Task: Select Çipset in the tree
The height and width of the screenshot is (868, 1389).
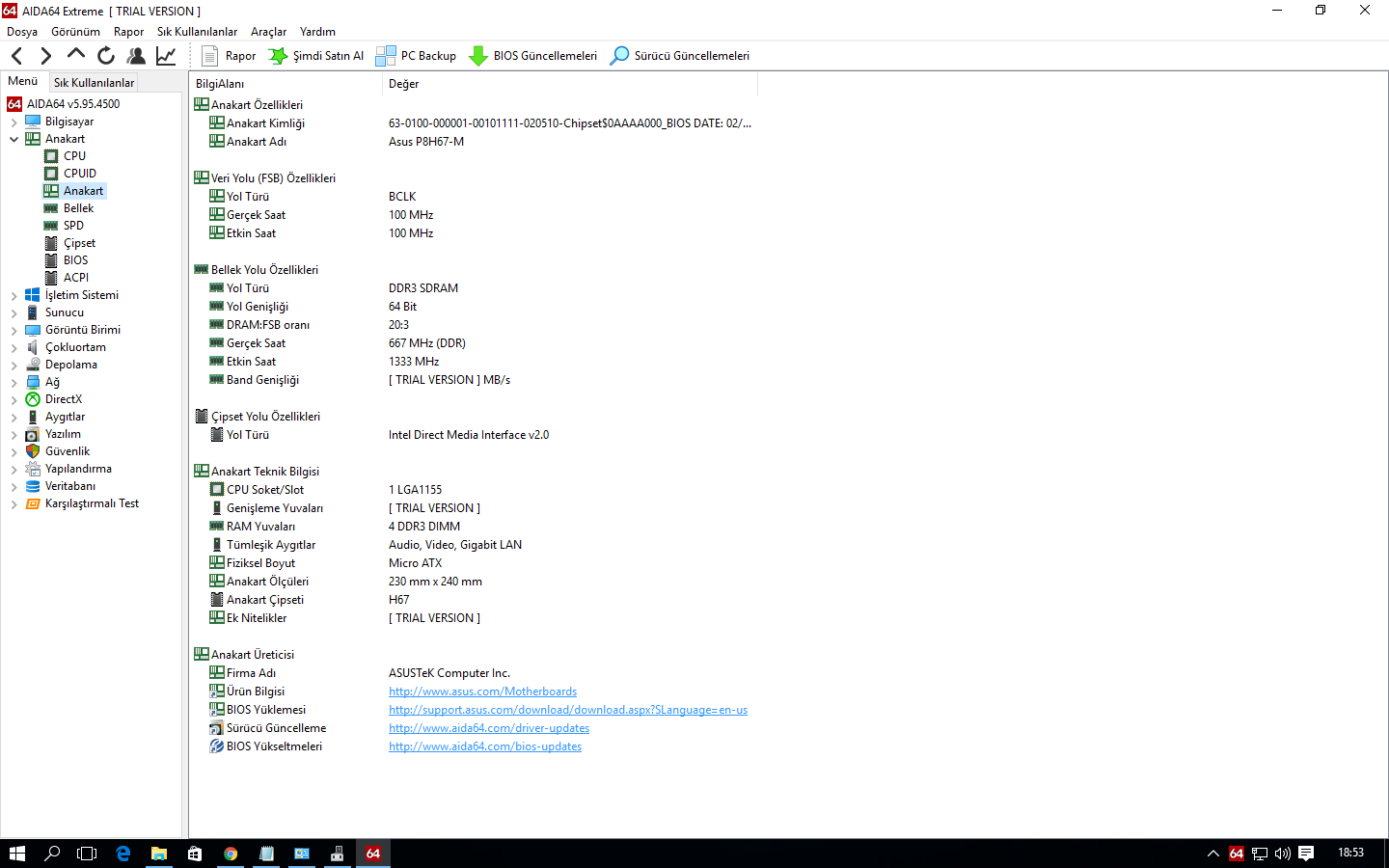Action: (x=79, y=243)
